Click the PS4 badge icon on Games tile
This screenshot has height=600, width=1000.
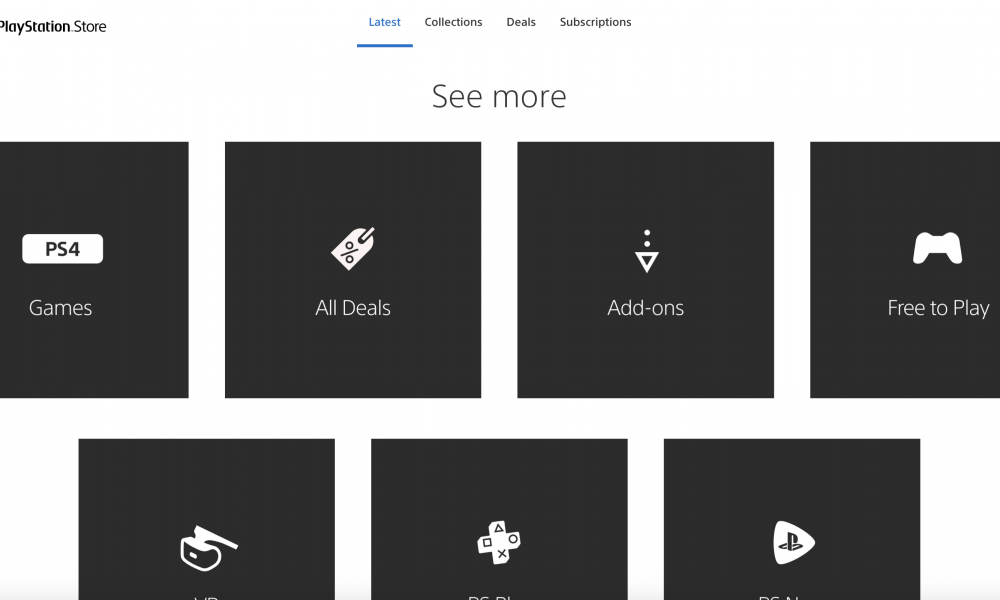[62, 249]
